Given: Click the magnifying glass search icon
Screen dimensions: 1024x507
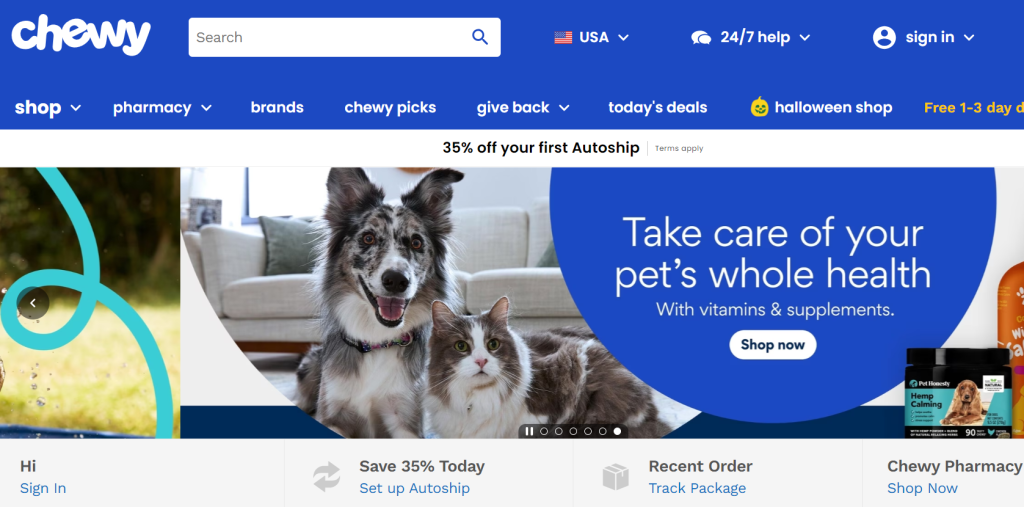Looking at the screenshot, I should coord(480,37).
